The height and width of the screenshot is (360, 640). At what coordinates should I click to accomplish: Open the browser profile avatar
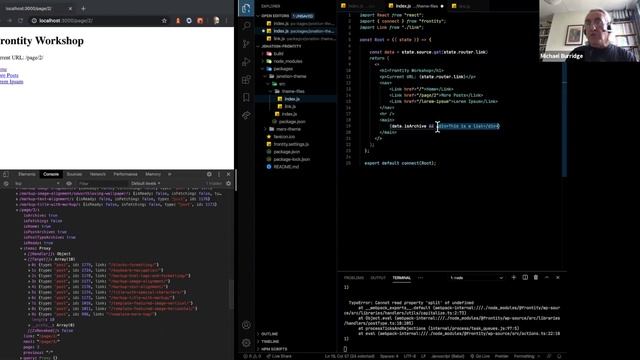[216, 20]
